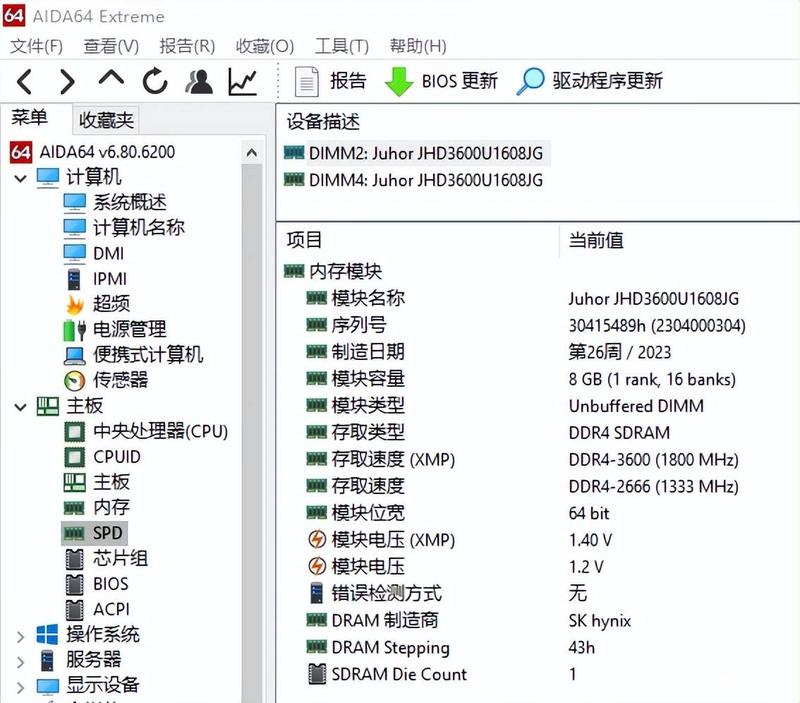Go forward with the right arrow icon
The width and height of the screenshot is (800, 703).
click(x=67, y=82)
